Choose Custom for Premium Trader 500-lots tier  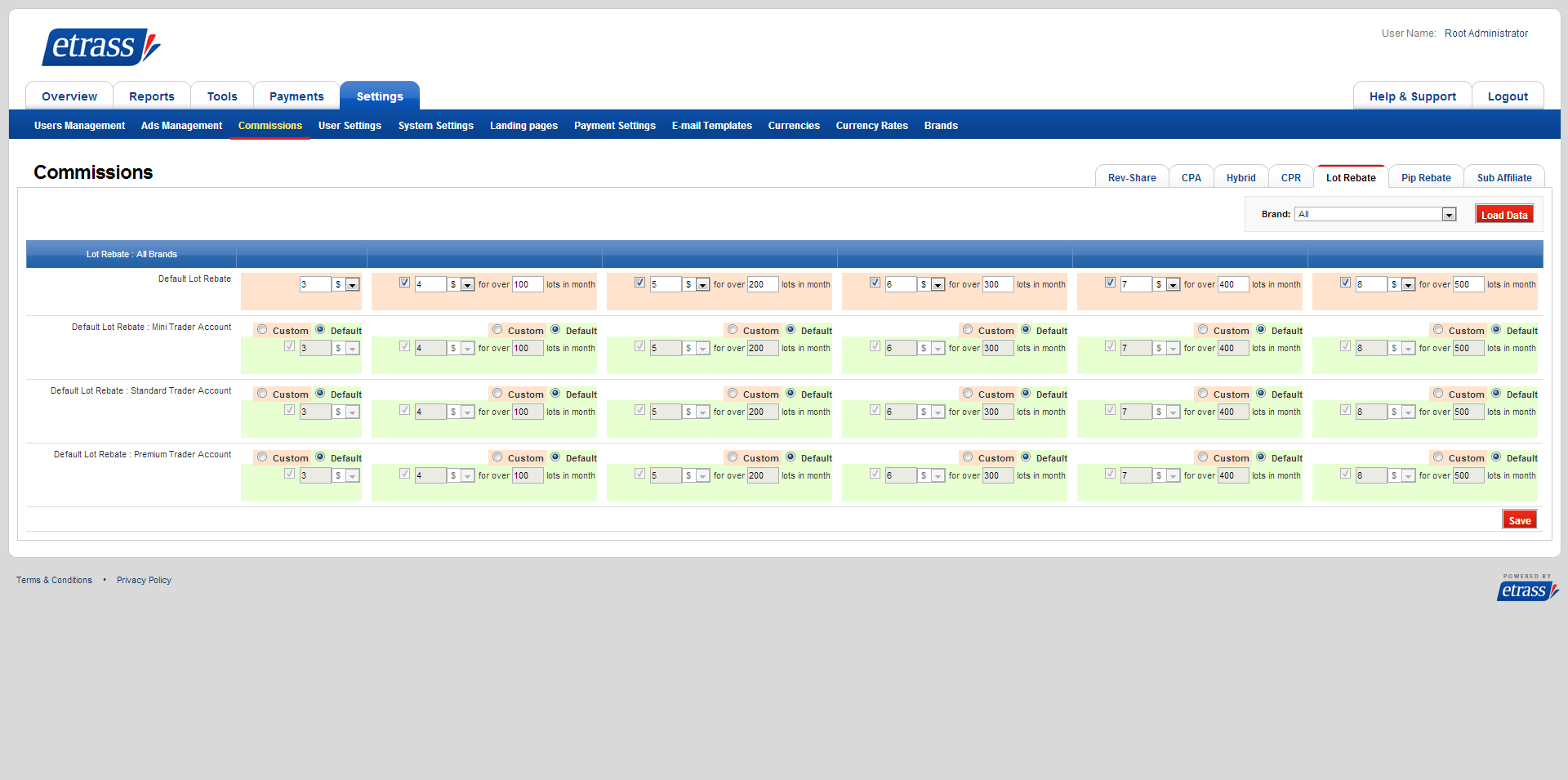tap(1438, 457)
